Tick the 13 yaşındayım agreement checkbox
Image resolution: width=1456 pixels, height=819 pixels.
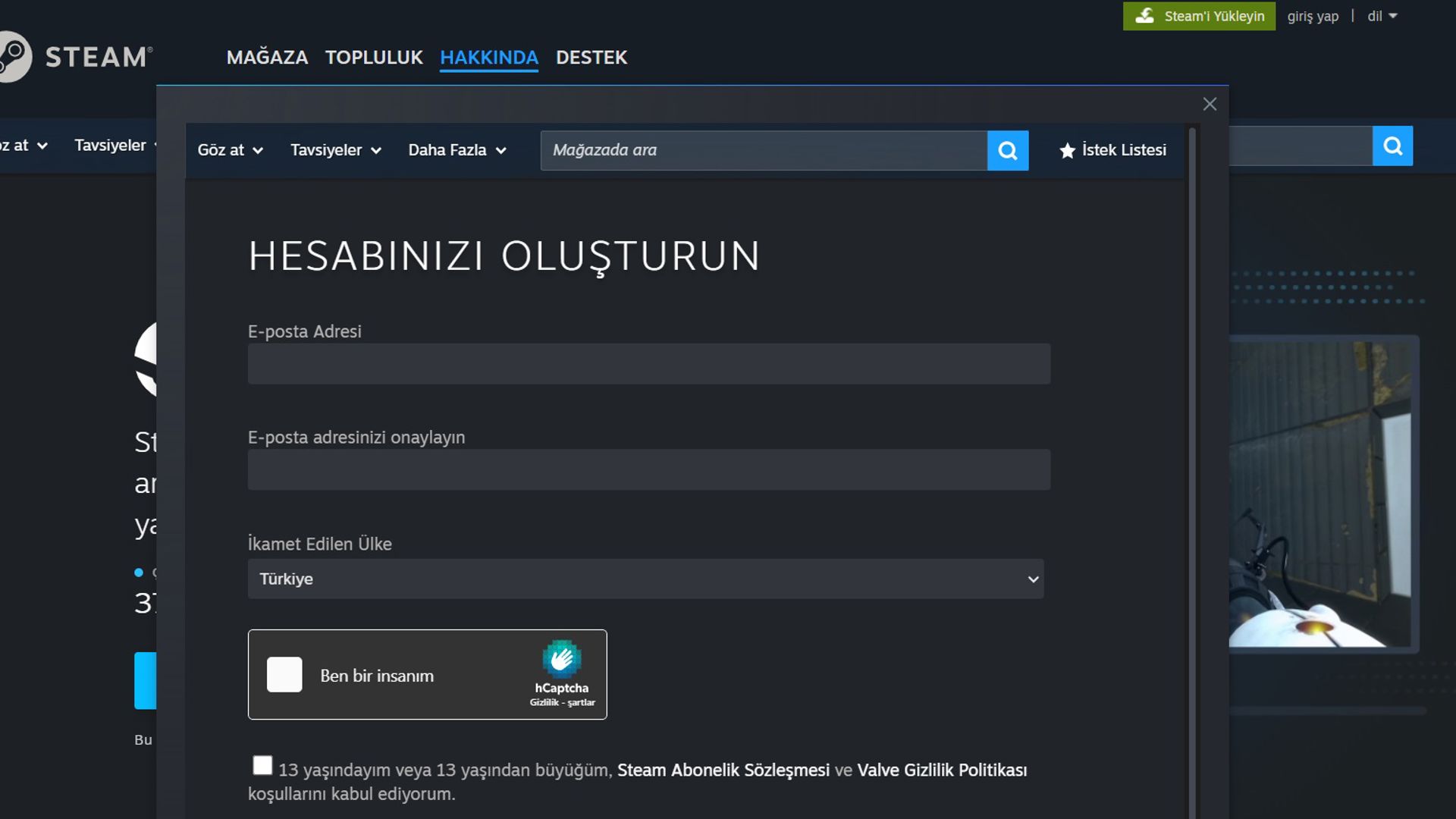pos(262,766)
